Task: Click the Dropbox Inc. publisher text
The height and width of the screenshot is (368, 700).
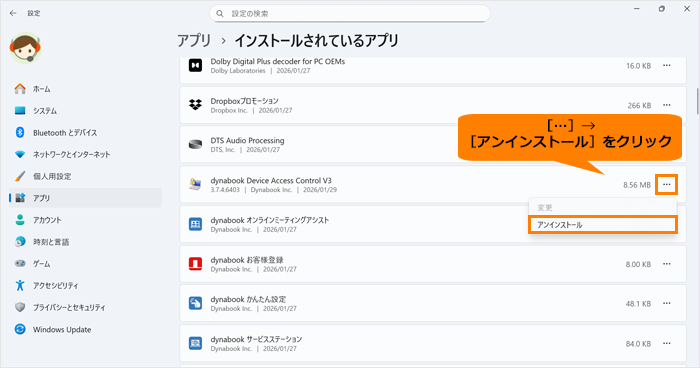Action: pyautogui.click(x=229, y=110)
